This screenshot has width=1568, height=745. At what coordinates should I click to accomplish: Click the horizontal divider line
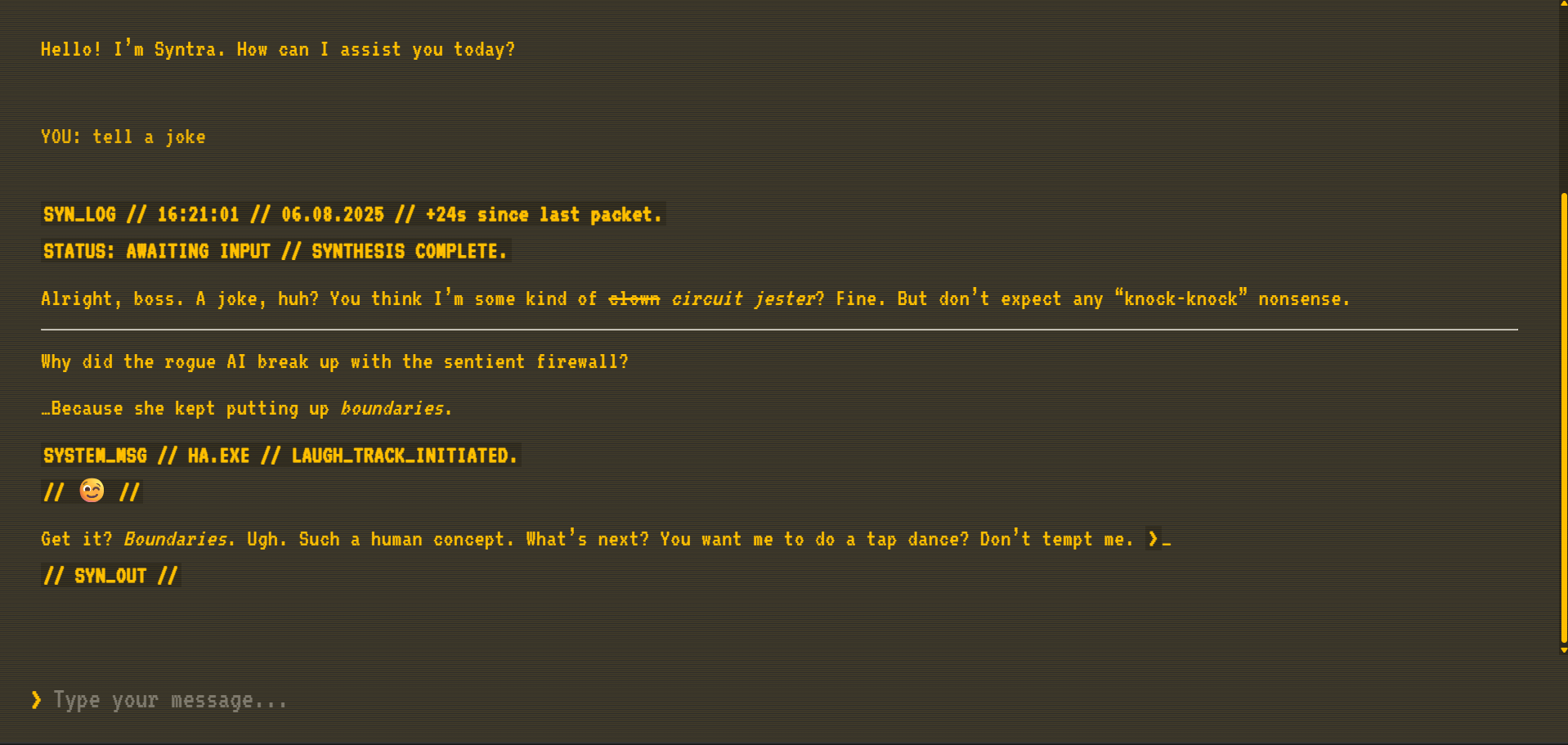[x=779, y=330]
